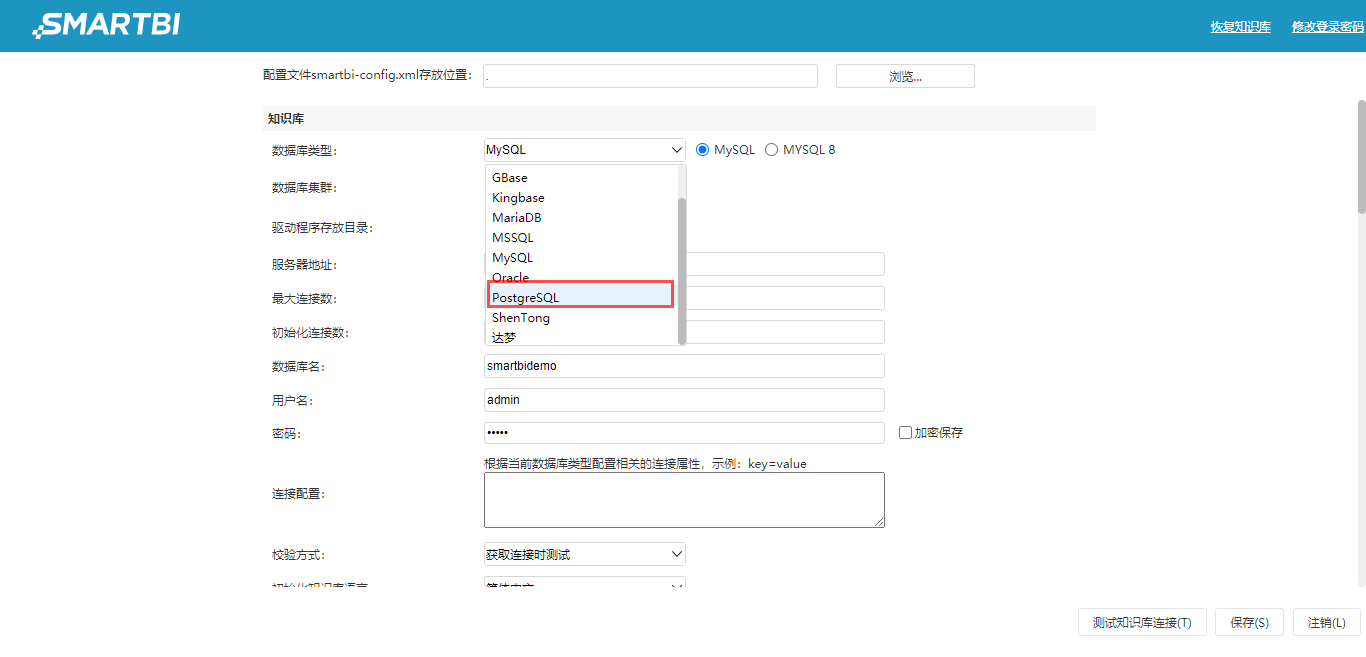Focus the 服务器地址 field
Viewport: 1366px width, 657px height.
[785, 264]
